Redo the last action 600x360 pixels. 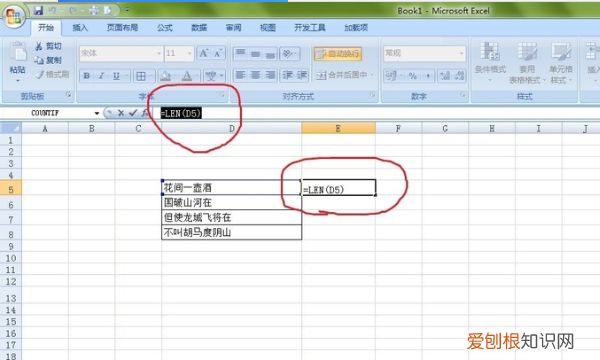pyautogui.click(x=73, y=10)
